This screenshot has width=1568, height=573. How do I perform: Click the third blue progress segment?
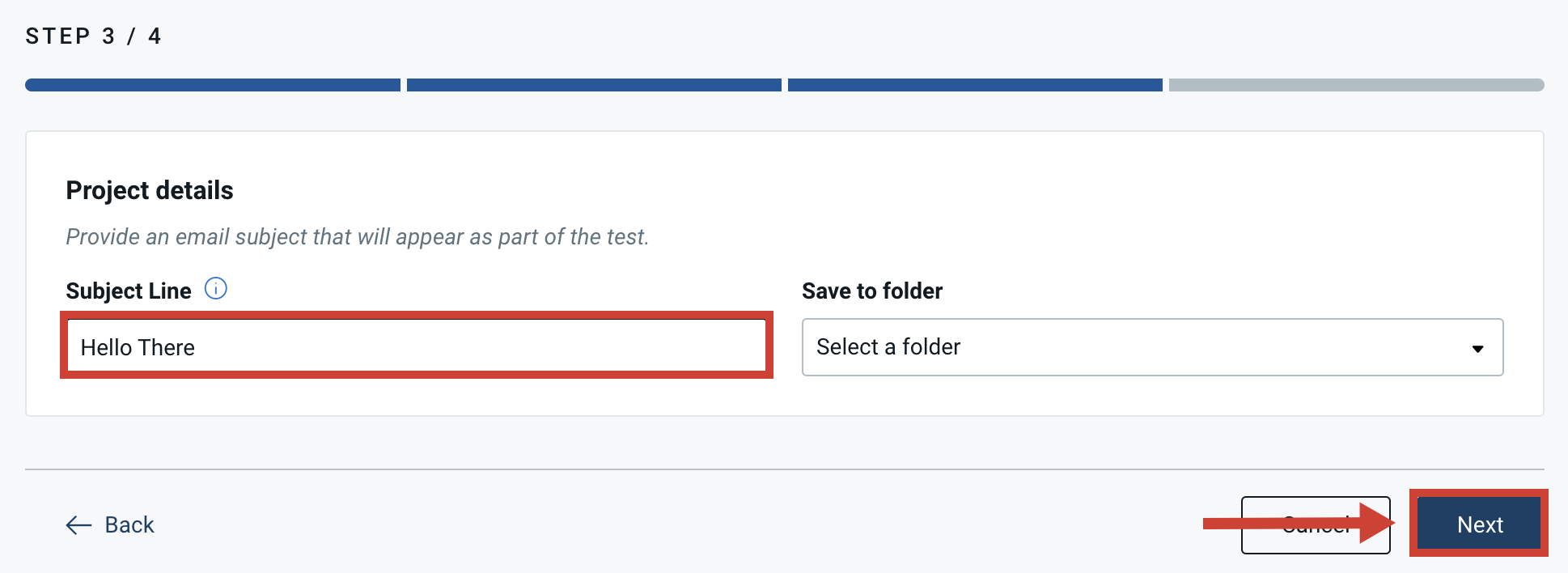[975, 84]
